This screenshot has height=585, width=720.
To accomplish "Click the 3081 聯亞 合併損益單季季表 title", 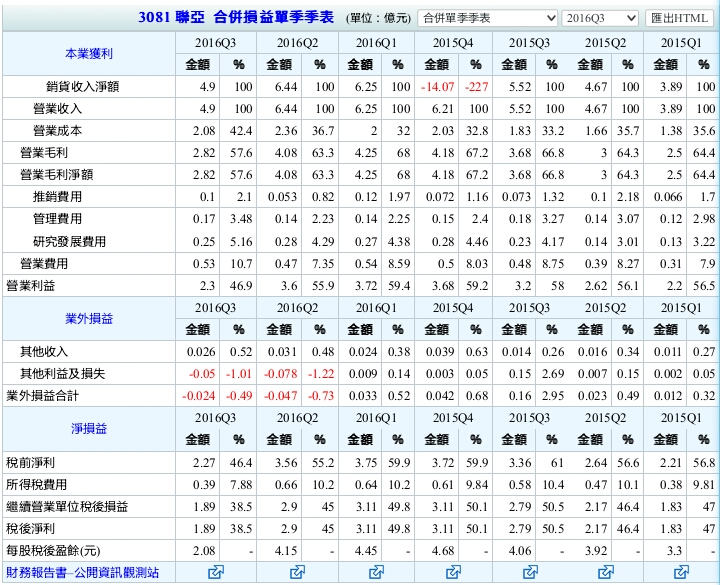I will 236,17.
